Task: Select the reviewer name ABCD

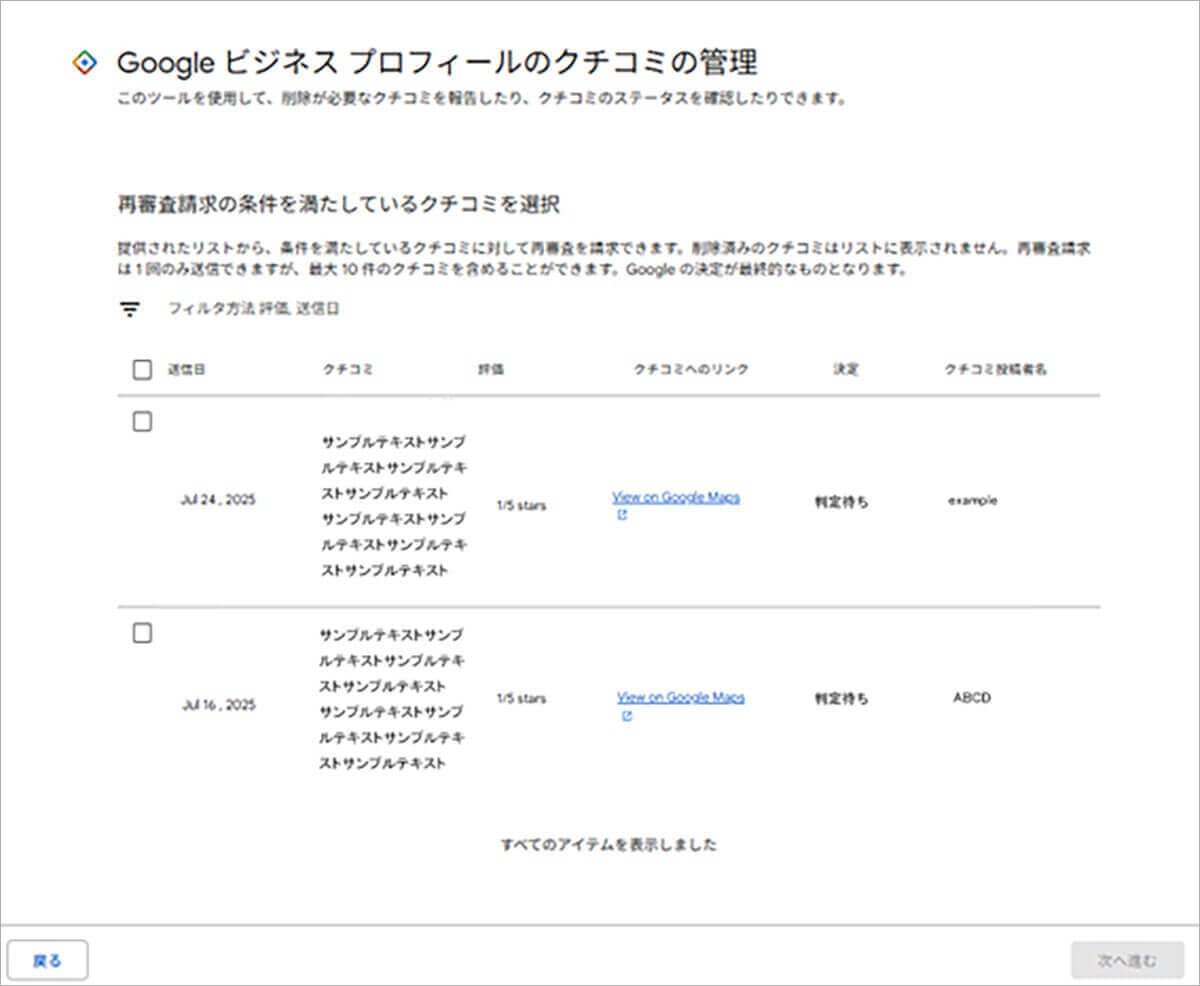Action: [x=971, y=698]
